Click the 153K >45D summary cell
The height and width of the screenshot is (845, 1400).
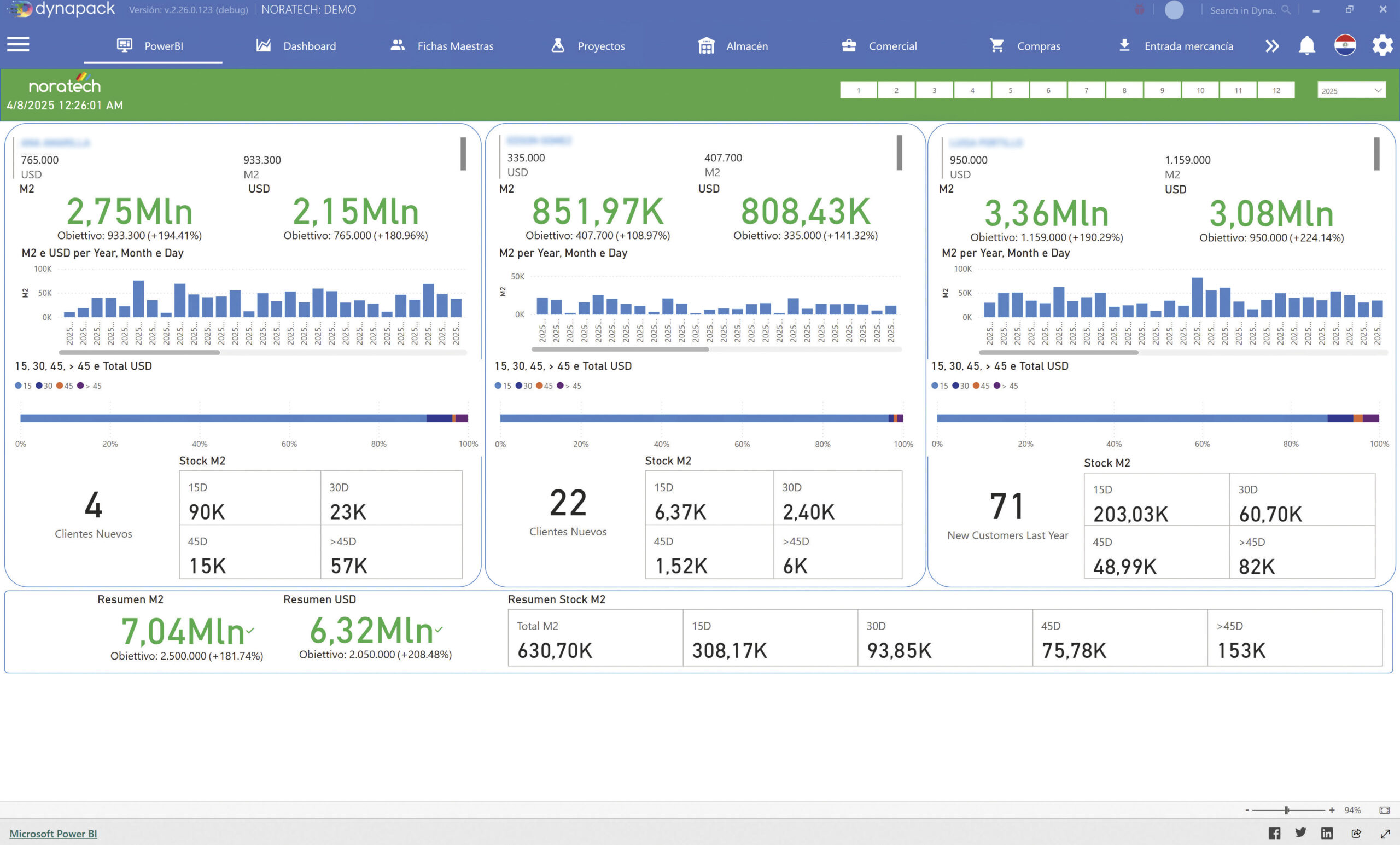click(x=1295, y=638)
